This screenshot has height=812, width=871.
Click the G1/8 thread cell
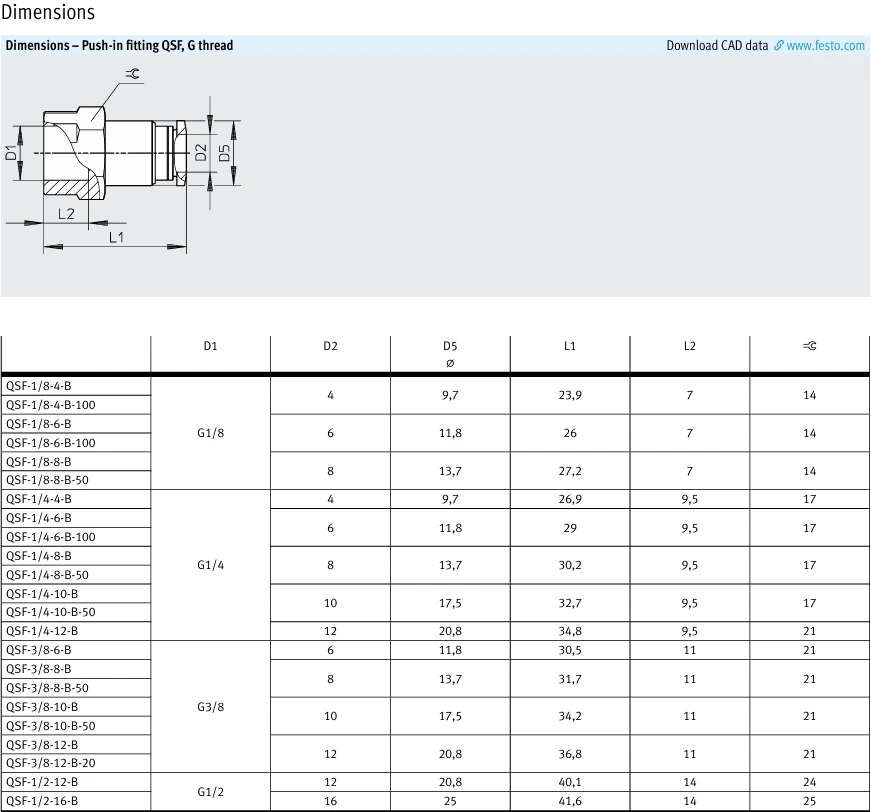point(211,433)
